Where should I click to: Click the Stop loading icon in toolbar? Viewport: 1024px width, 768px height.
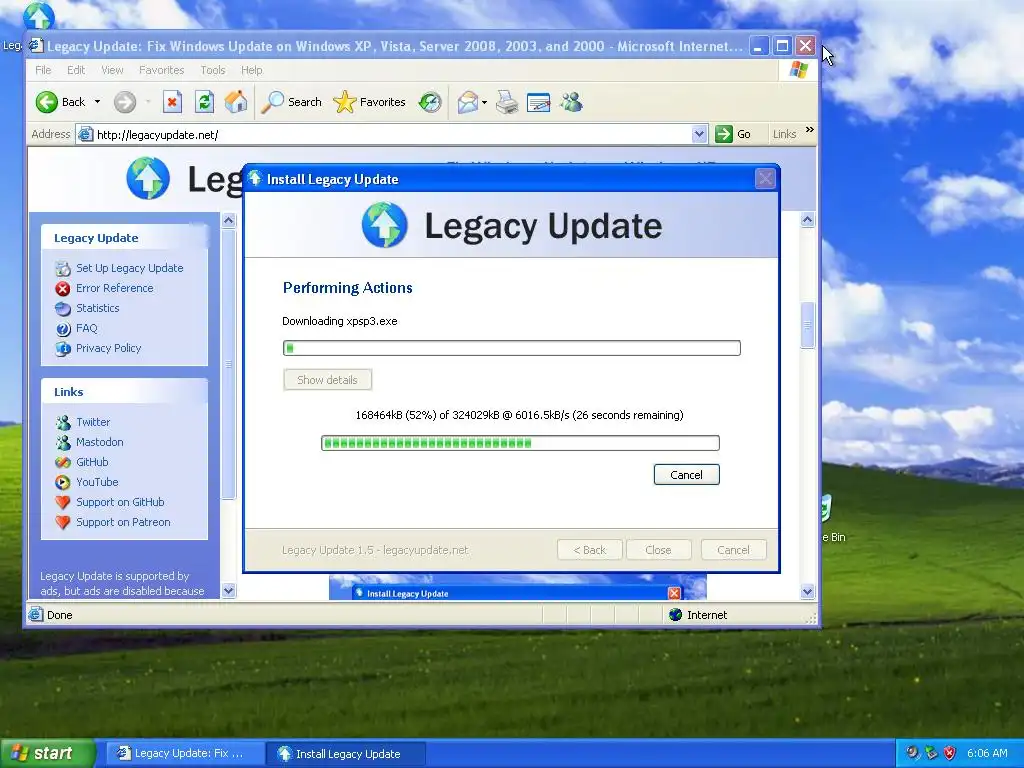tap(172, 102)
